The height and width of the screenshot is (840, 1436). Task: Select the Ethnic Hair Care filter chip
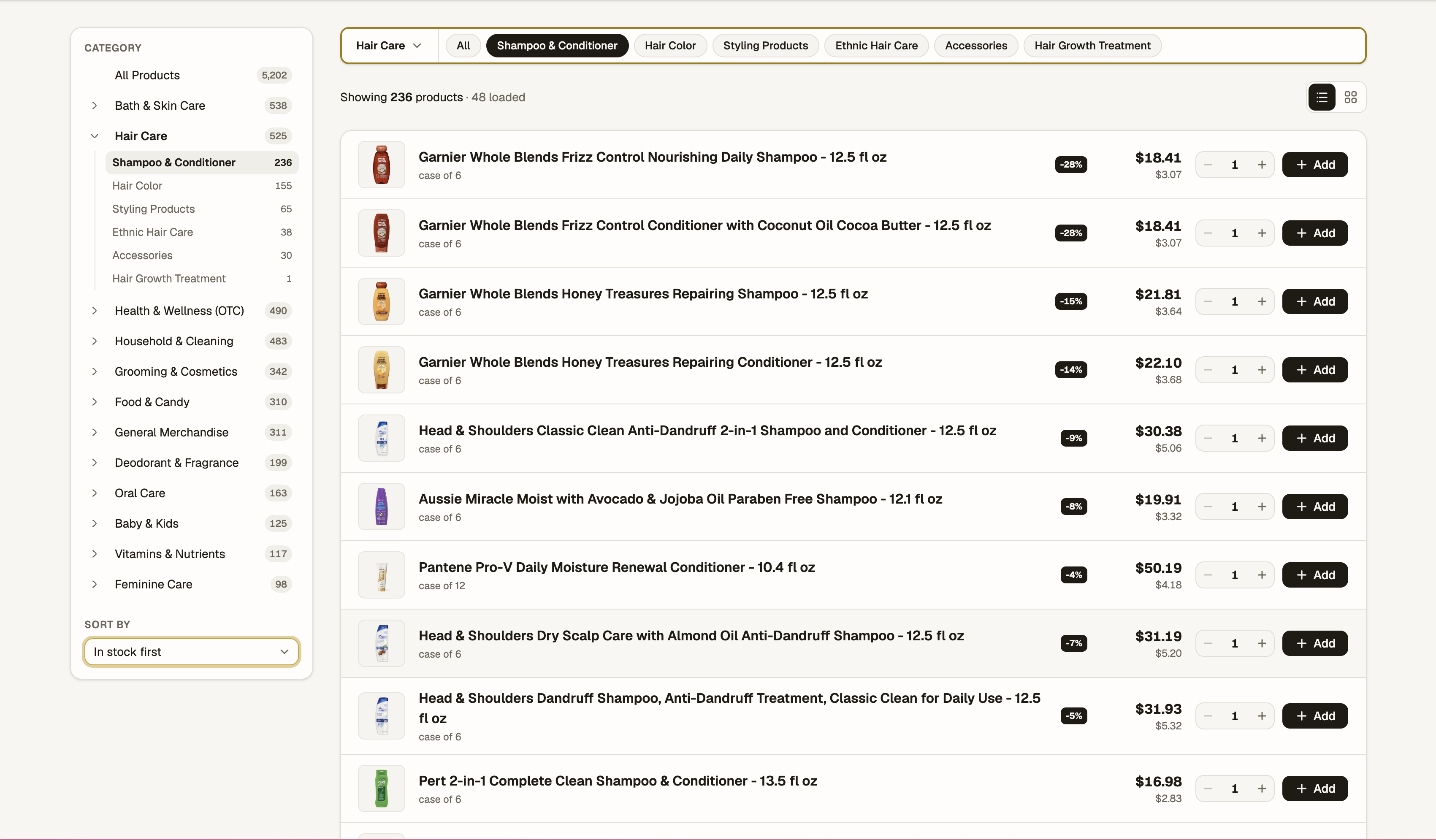[x=876, y=46]
